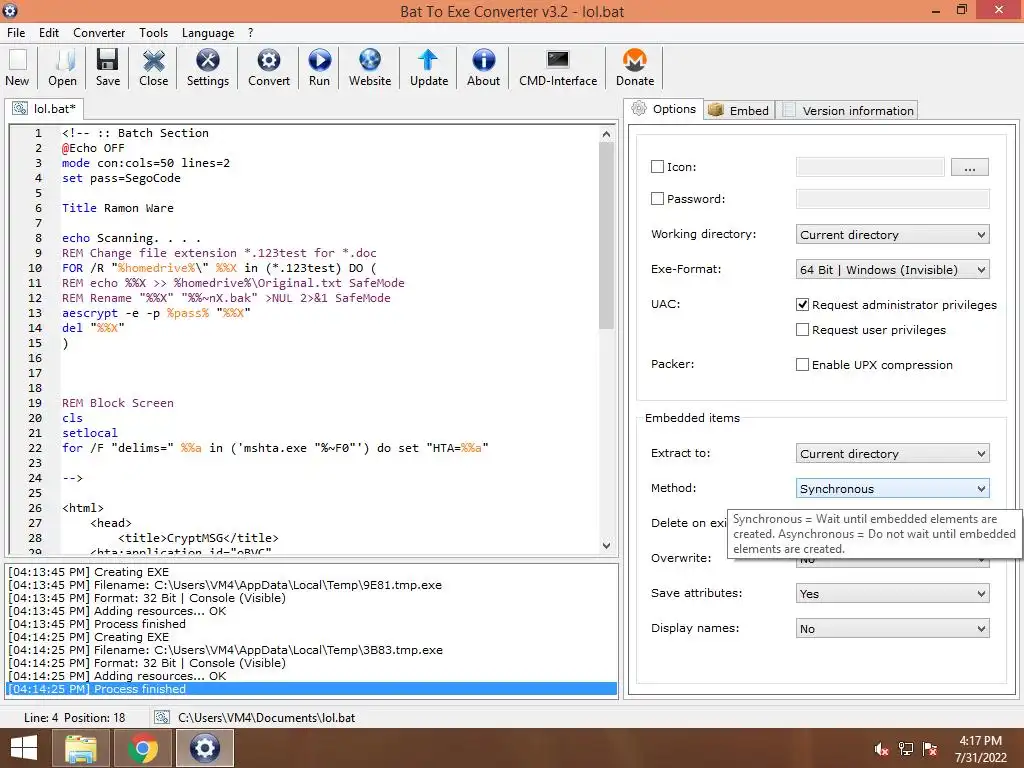
Task: Open the Method Synchronous dropdown
Action: click(892, 488)
